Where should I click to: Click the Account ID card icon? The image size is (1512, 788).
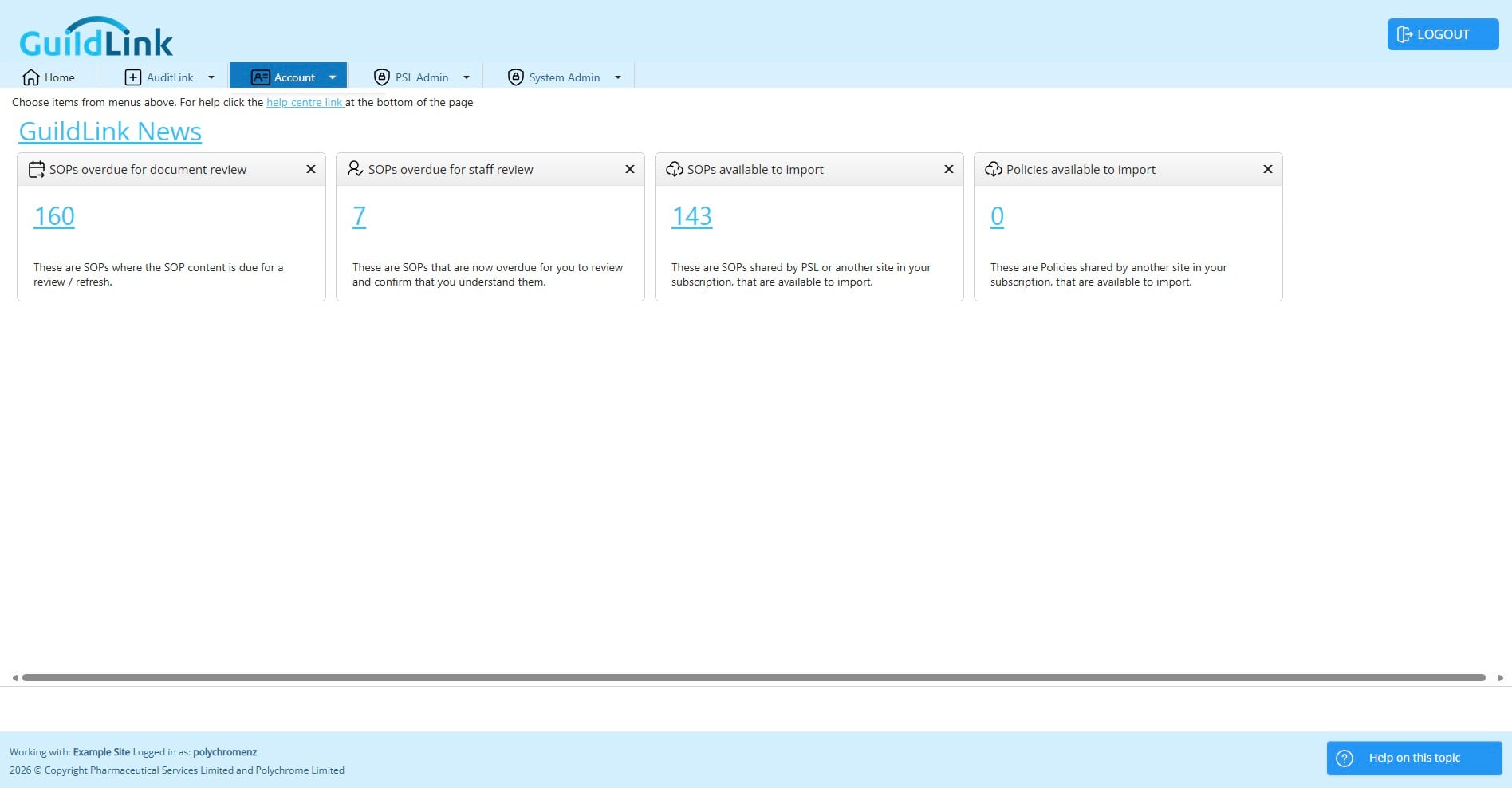[x=261, y=77]
